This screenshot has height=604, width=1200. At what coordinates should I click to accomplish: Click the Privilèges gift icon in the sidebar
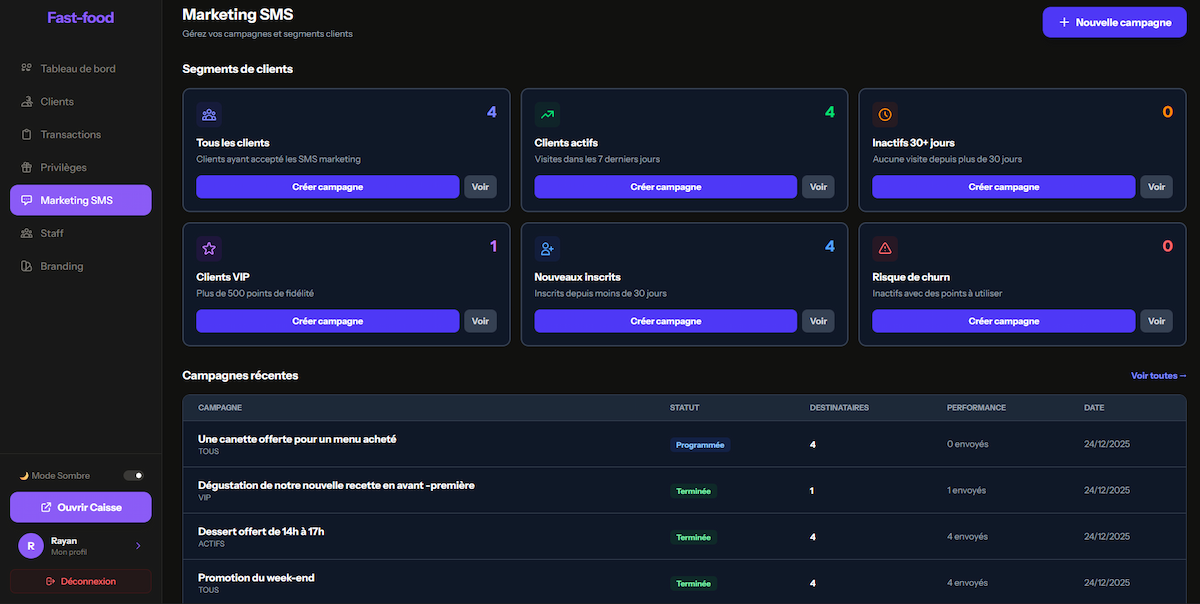coord(27,167)
